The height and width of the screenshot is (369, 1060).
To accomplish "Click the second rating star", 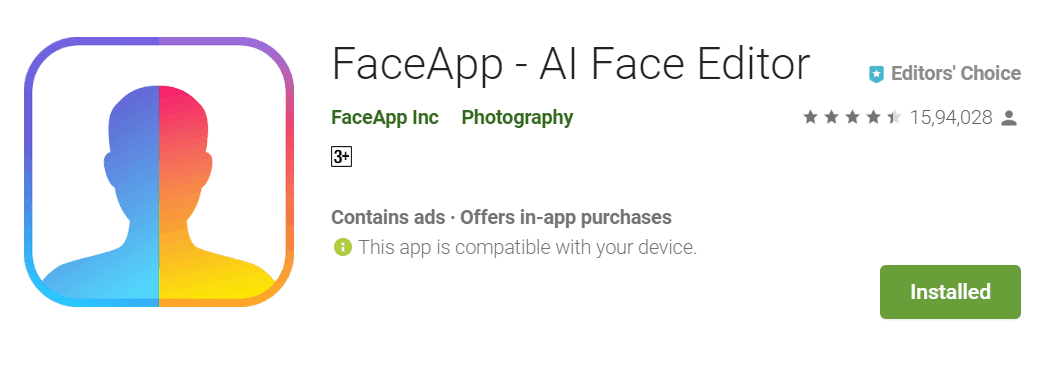I will (832, 118).
